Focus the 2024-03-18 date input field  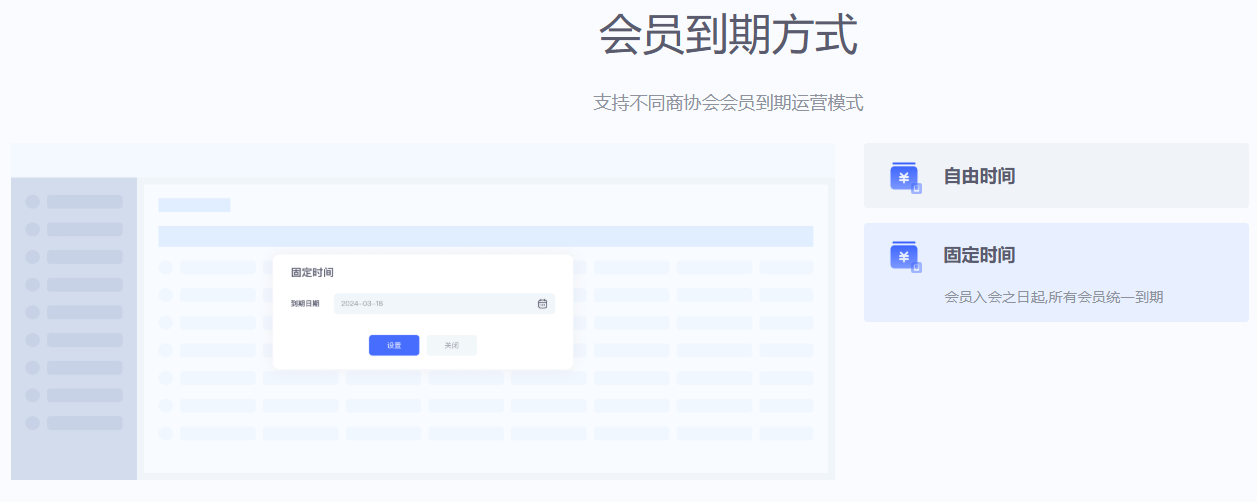430,304
